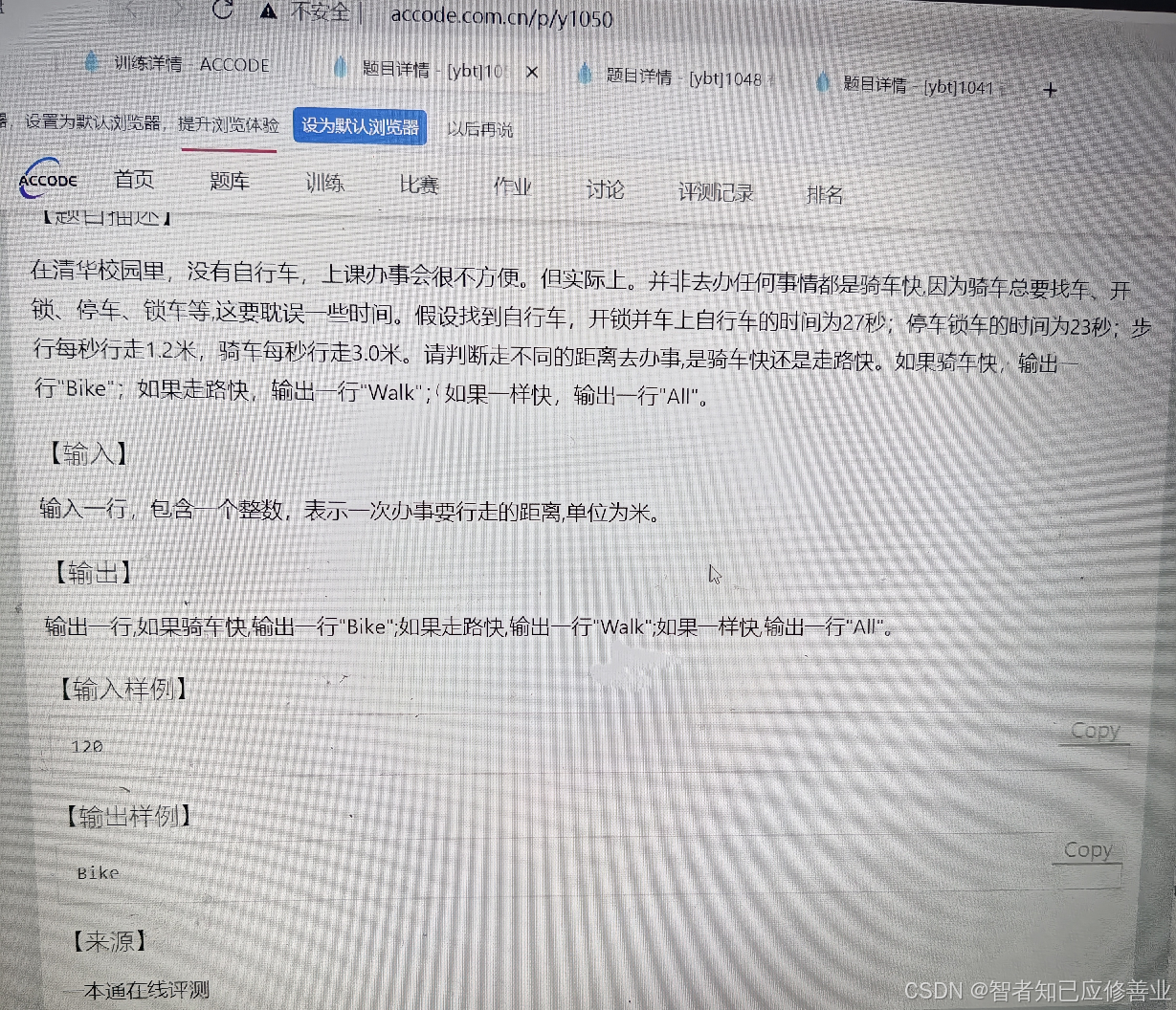This screenshot has width=1176, height=1010.
Task: Open the 题库 navigation item
Action: click(x=230, y=181)
